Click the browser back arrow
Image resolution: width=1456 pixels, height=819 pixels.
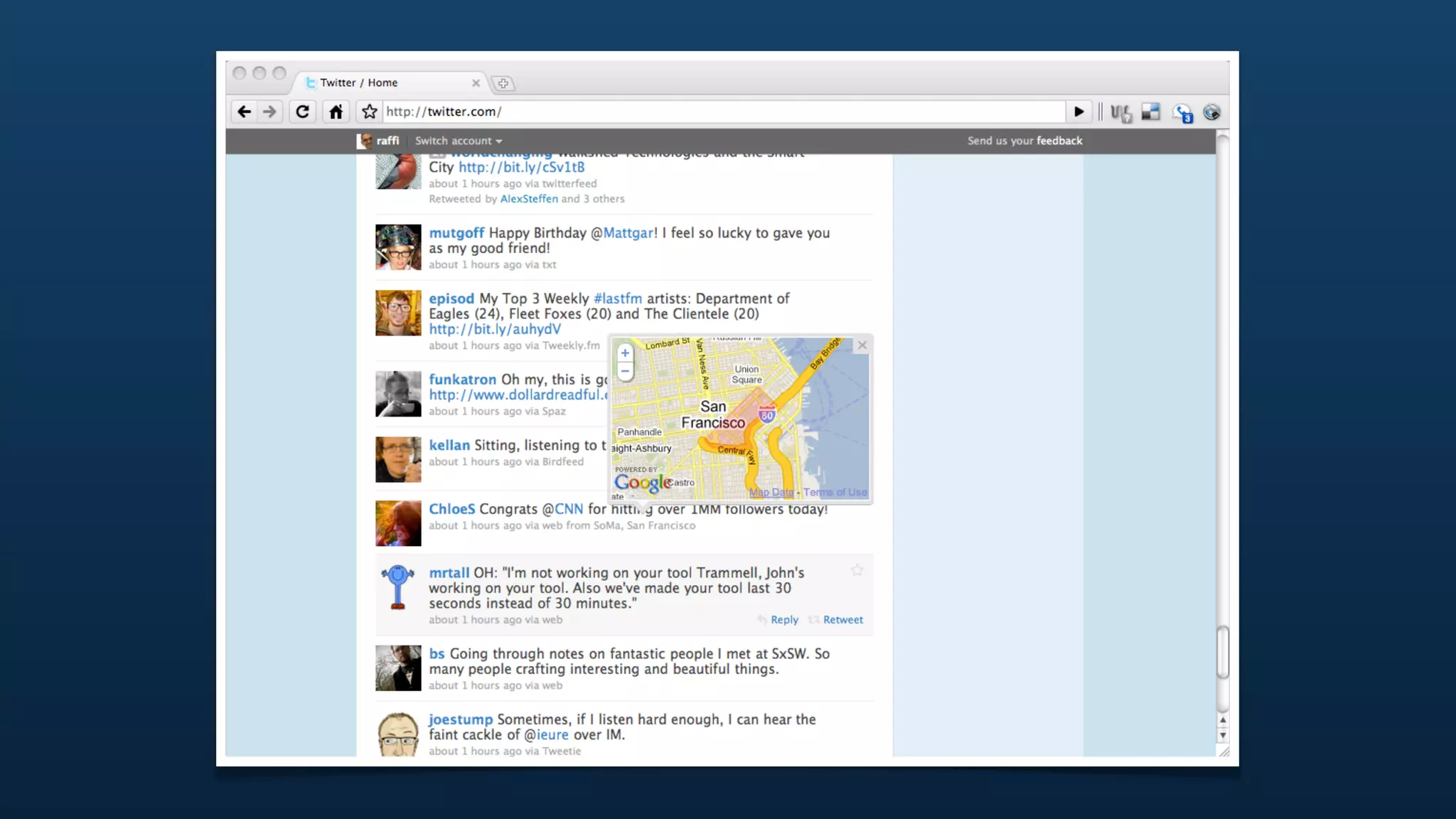pyautogui.click(x=244, y=112)
